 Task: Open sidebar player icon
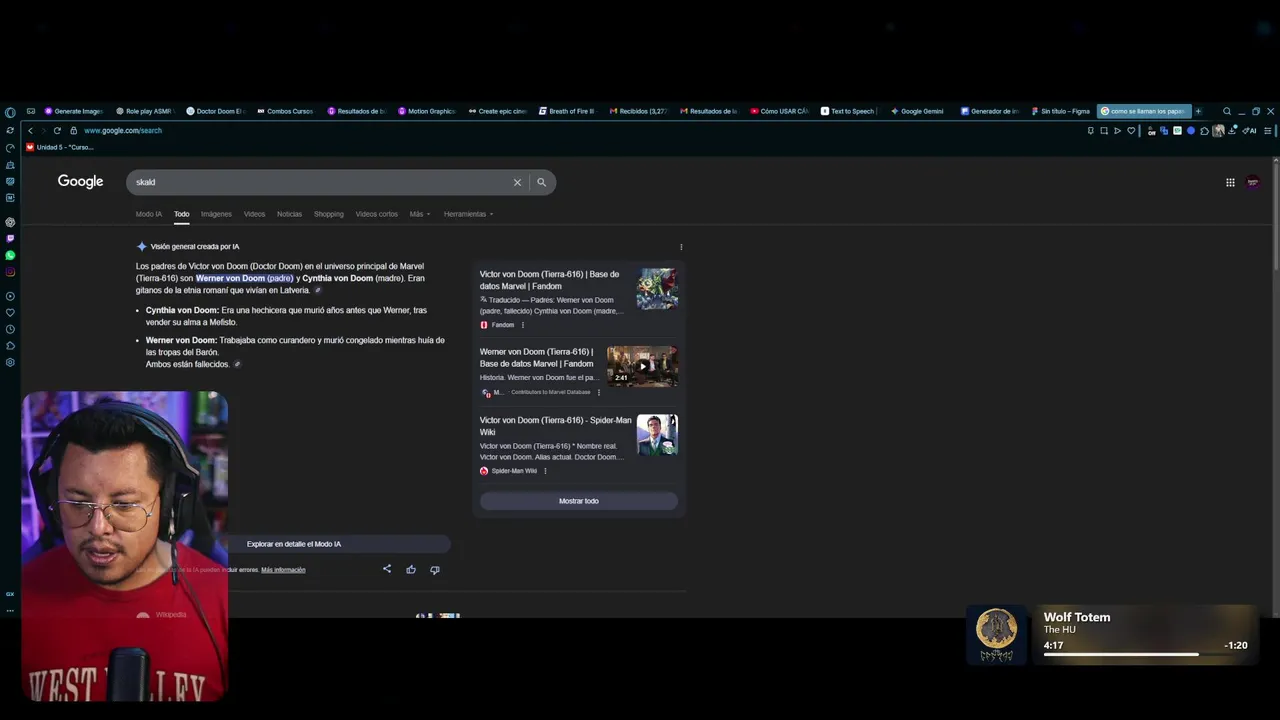(10, 296)
